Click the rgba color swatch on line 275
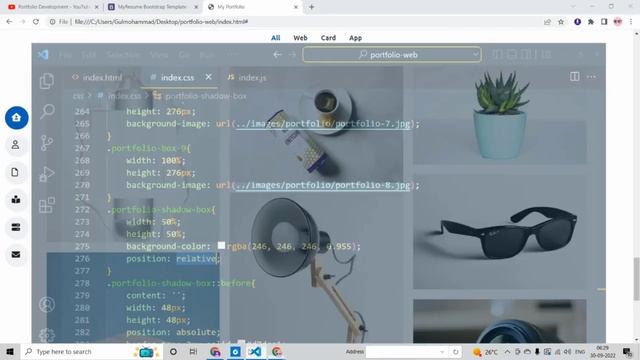 (x=221, y=245)
